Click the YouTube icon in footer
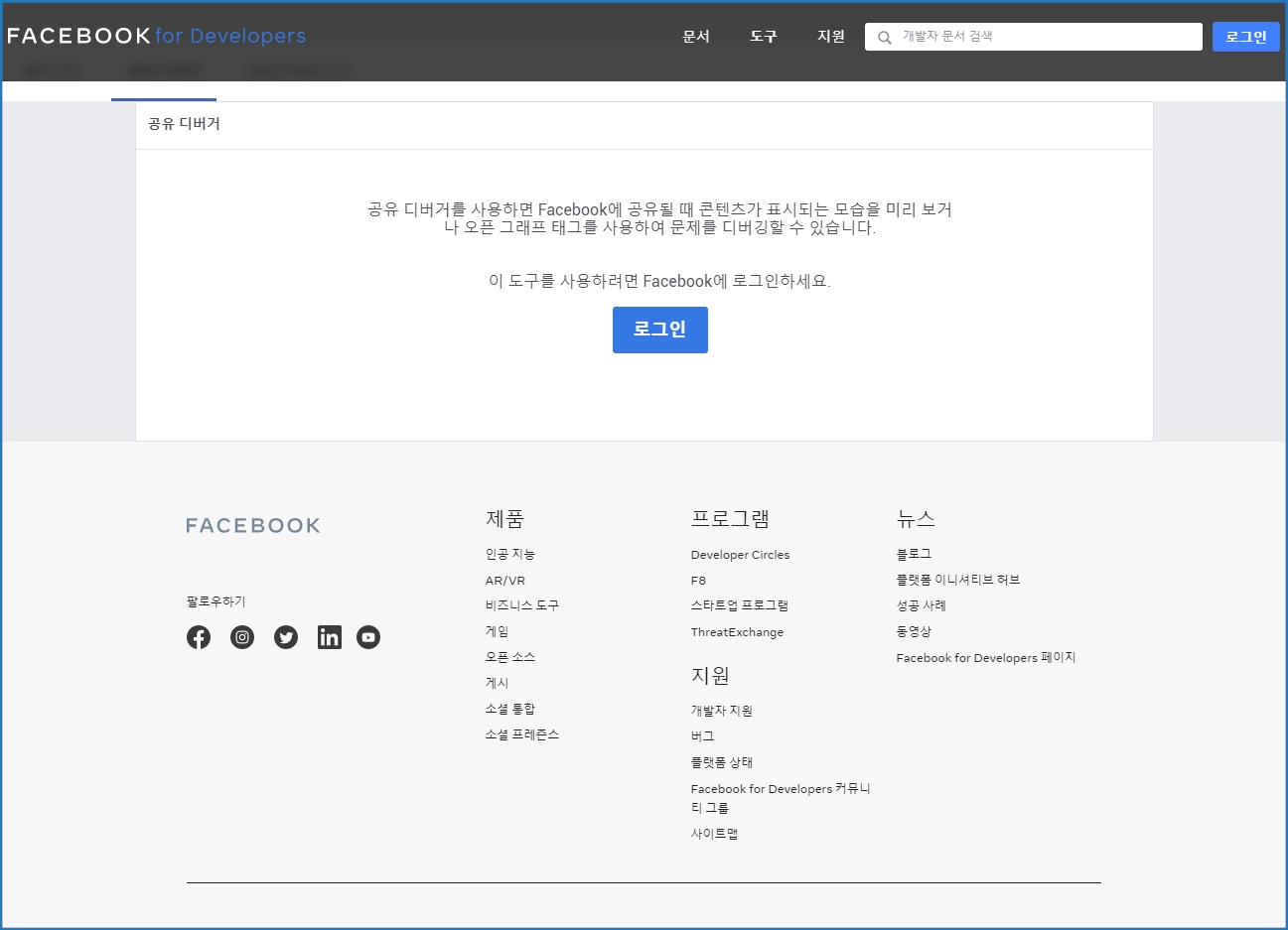This screenshot has height=930, width=1288. [368, 637]
